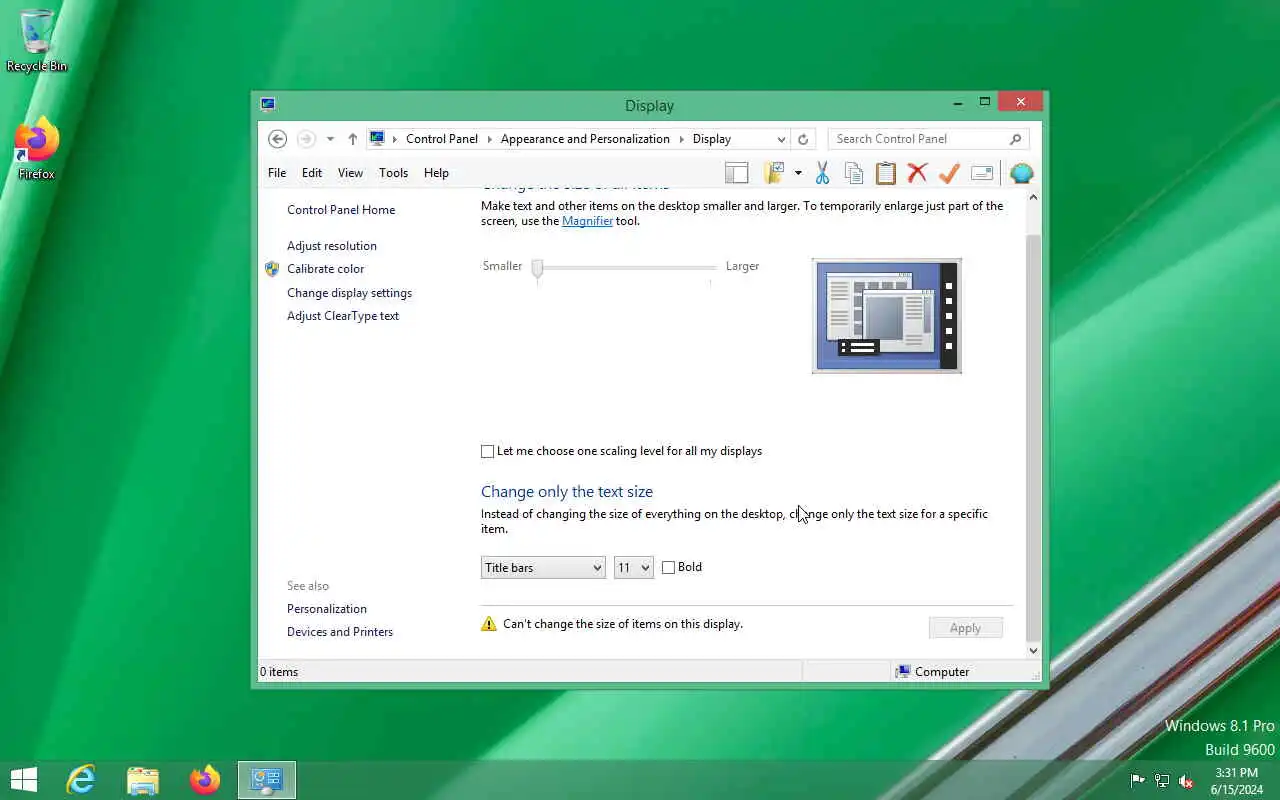Expand arrow after Control Panel breadcrumb
The image size is (1280, 800).
point(490,139)
